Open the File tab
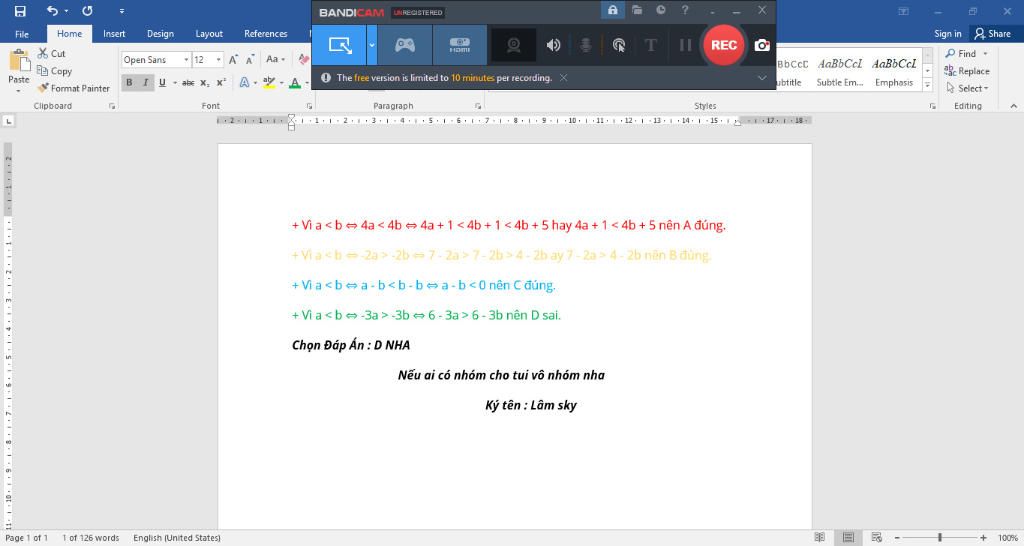 (x=22, y=34)
